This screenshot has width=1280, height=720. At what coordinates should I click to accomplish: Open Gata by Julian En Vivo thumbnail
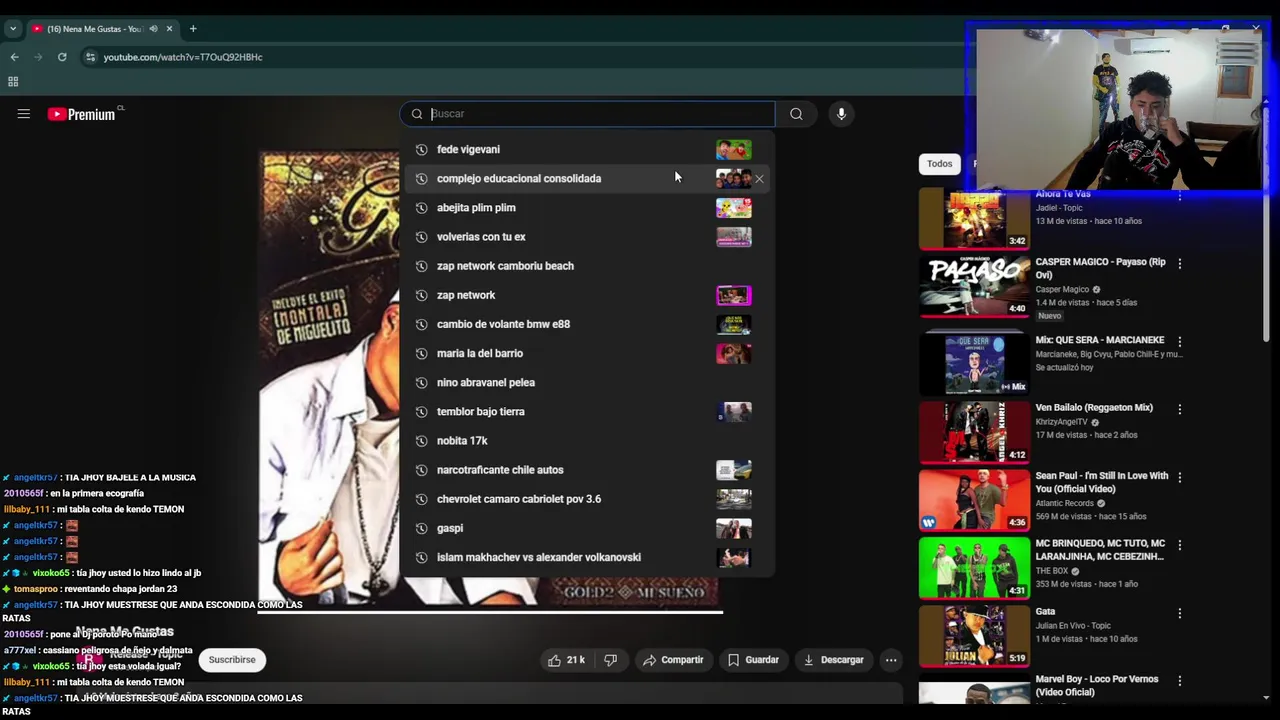tap(974, 636)
